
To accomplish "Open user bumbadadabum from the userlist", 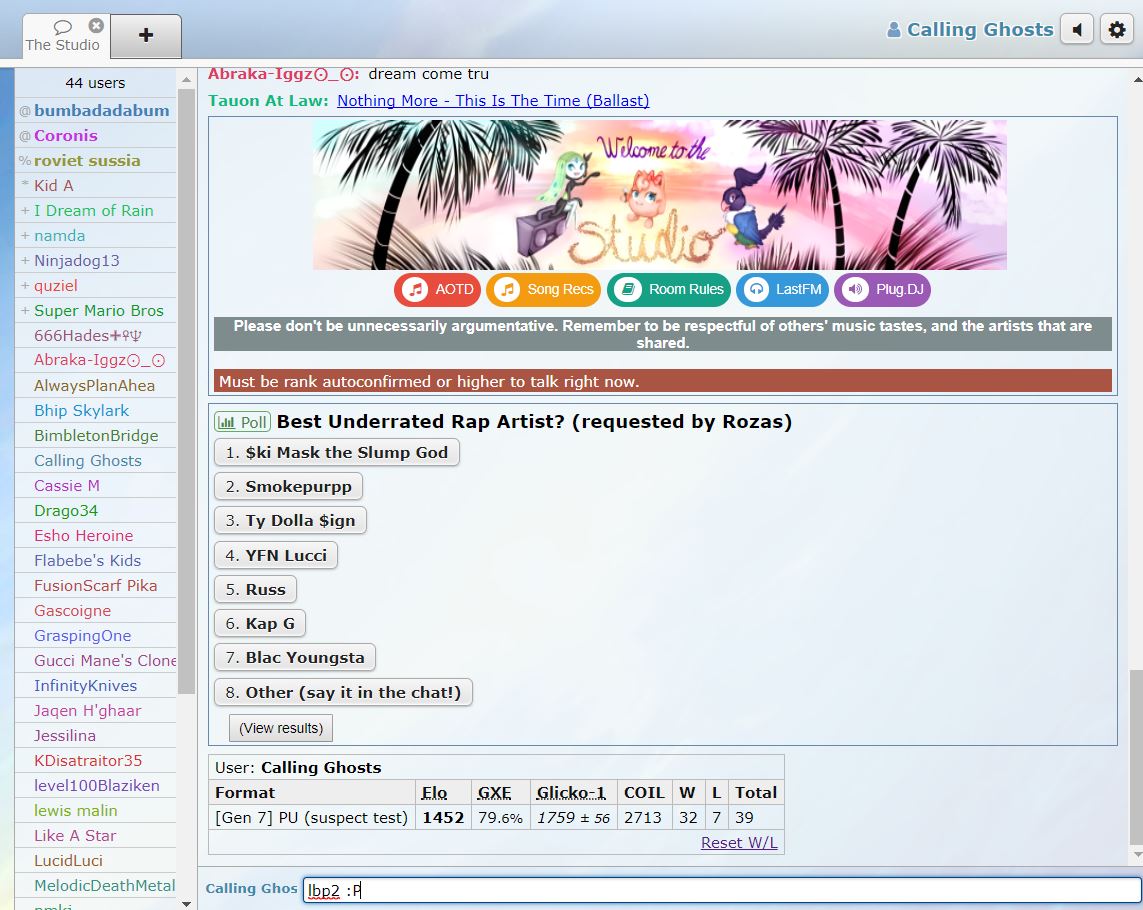I will tap(101, 111).
